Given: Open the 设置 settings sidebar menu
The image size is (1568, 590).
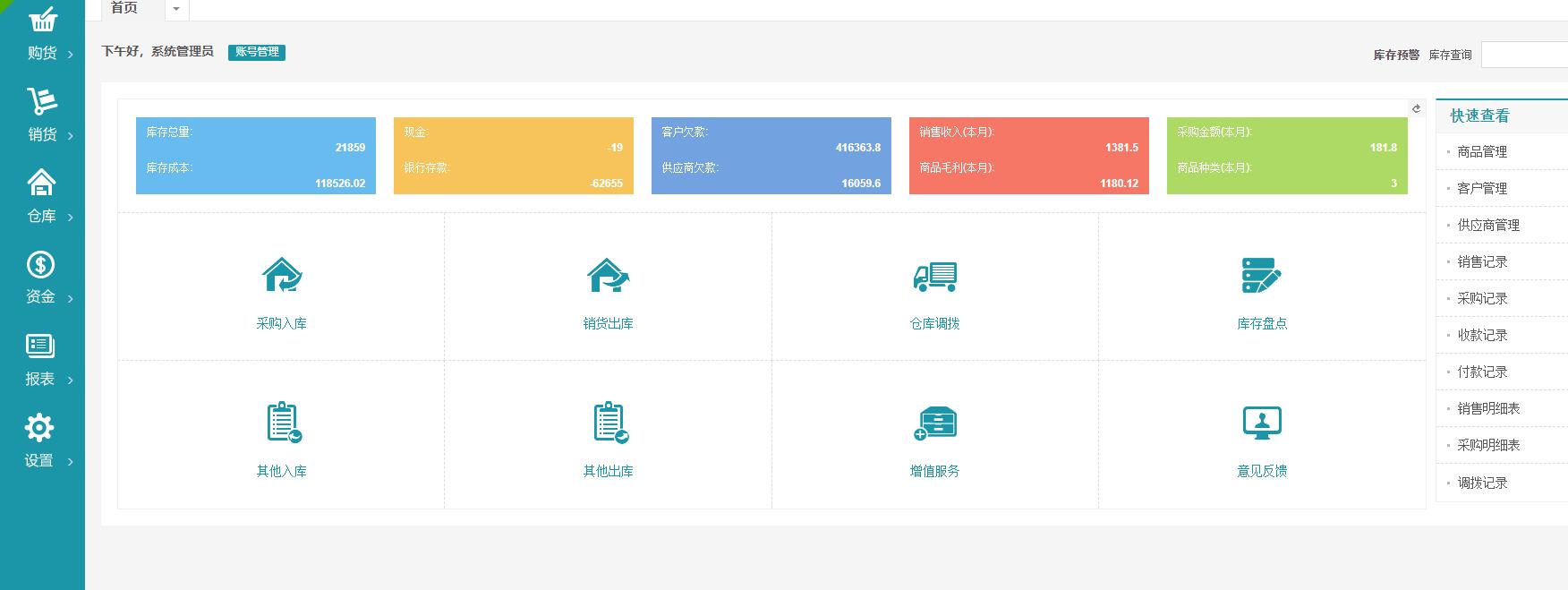Looking at the screenshot, I should coord(42,441).
